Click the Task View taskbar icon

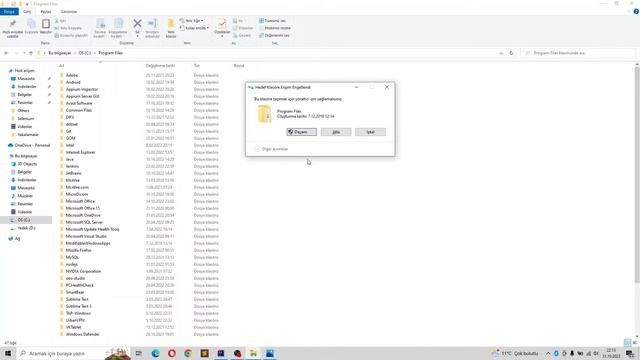click(x=139, y=353)
